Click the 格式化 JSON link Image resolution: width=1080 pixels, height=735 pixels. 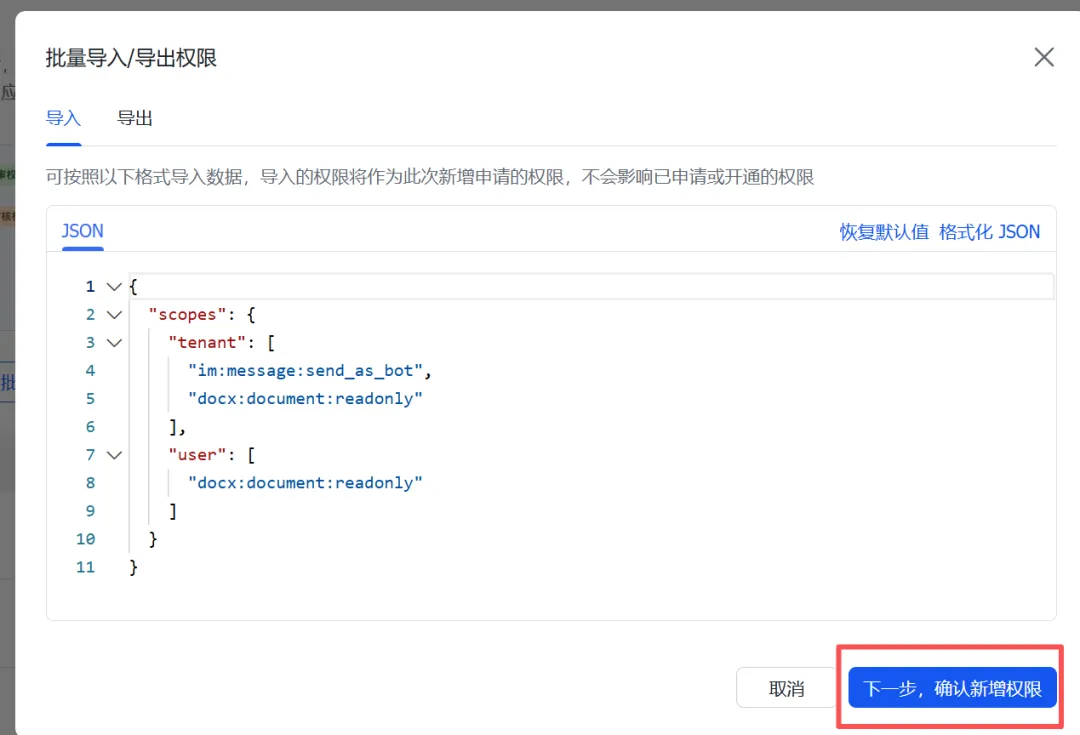tap(989, 231)
